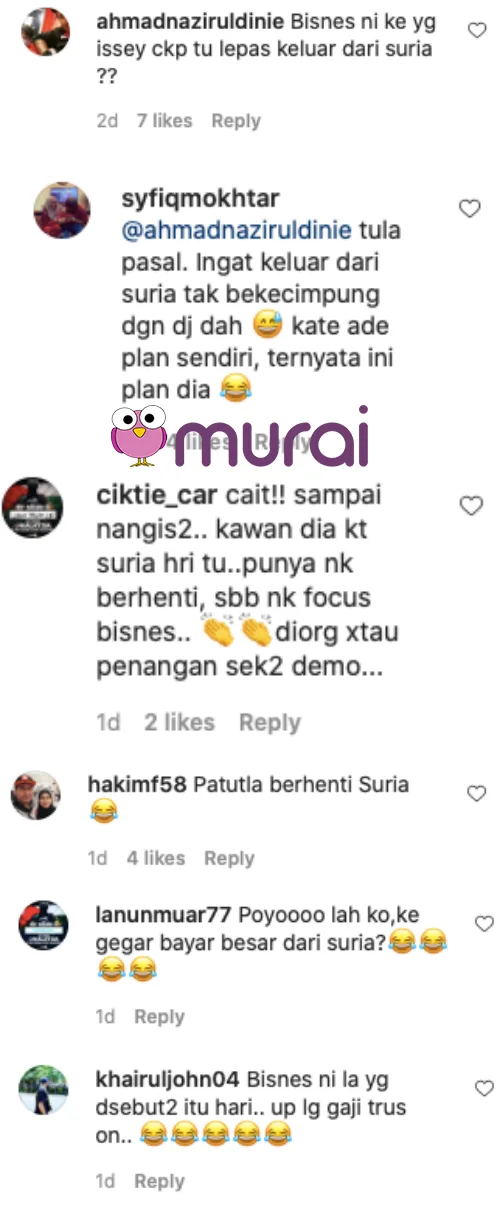Open ahmadnaziruldinie's profile picture
The height and width of the screenshot is (1208, 500).
(x=45, y=33)
